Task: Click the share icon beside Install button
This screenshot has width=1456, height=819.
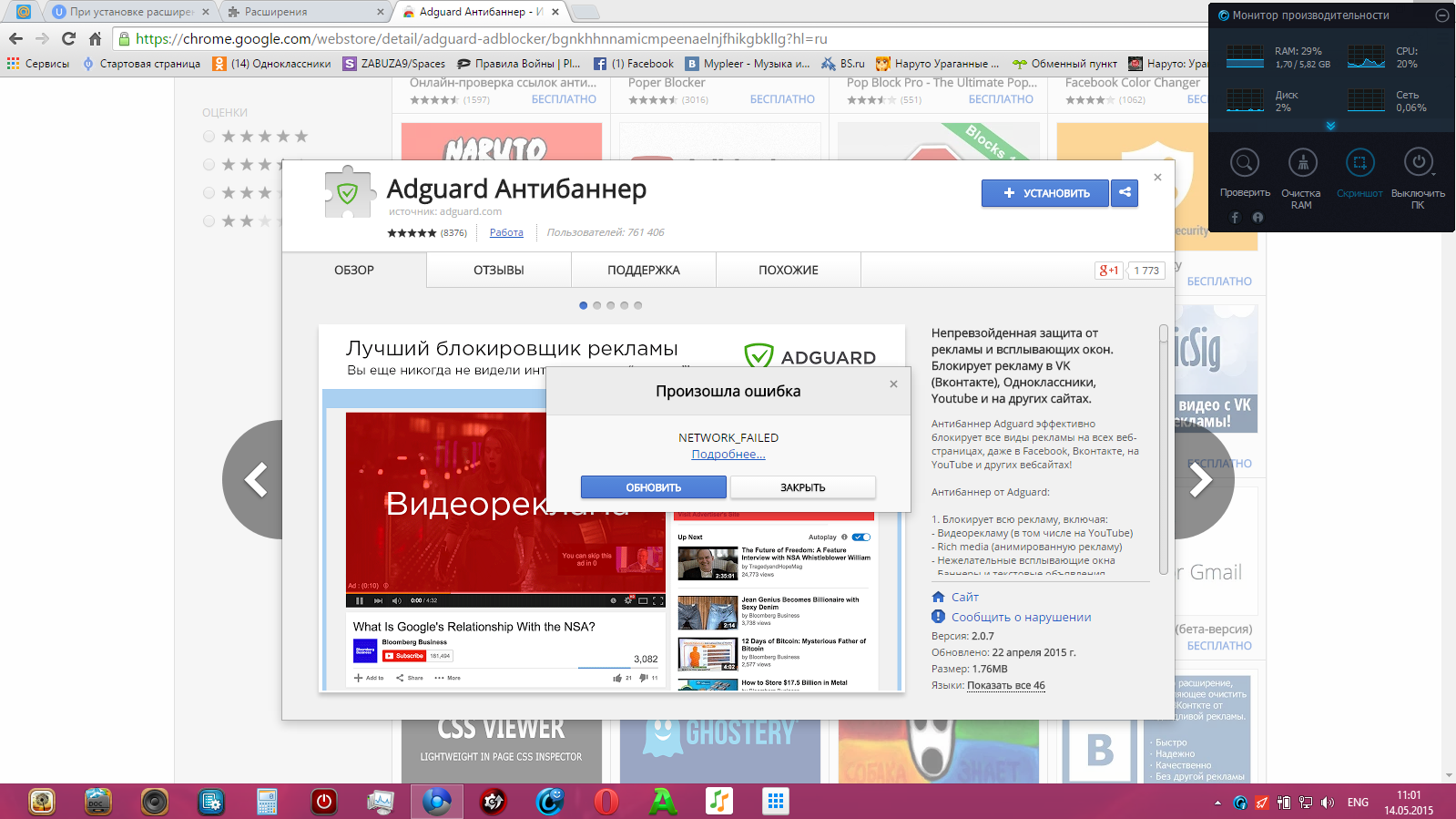Action: coord(1125,192)
